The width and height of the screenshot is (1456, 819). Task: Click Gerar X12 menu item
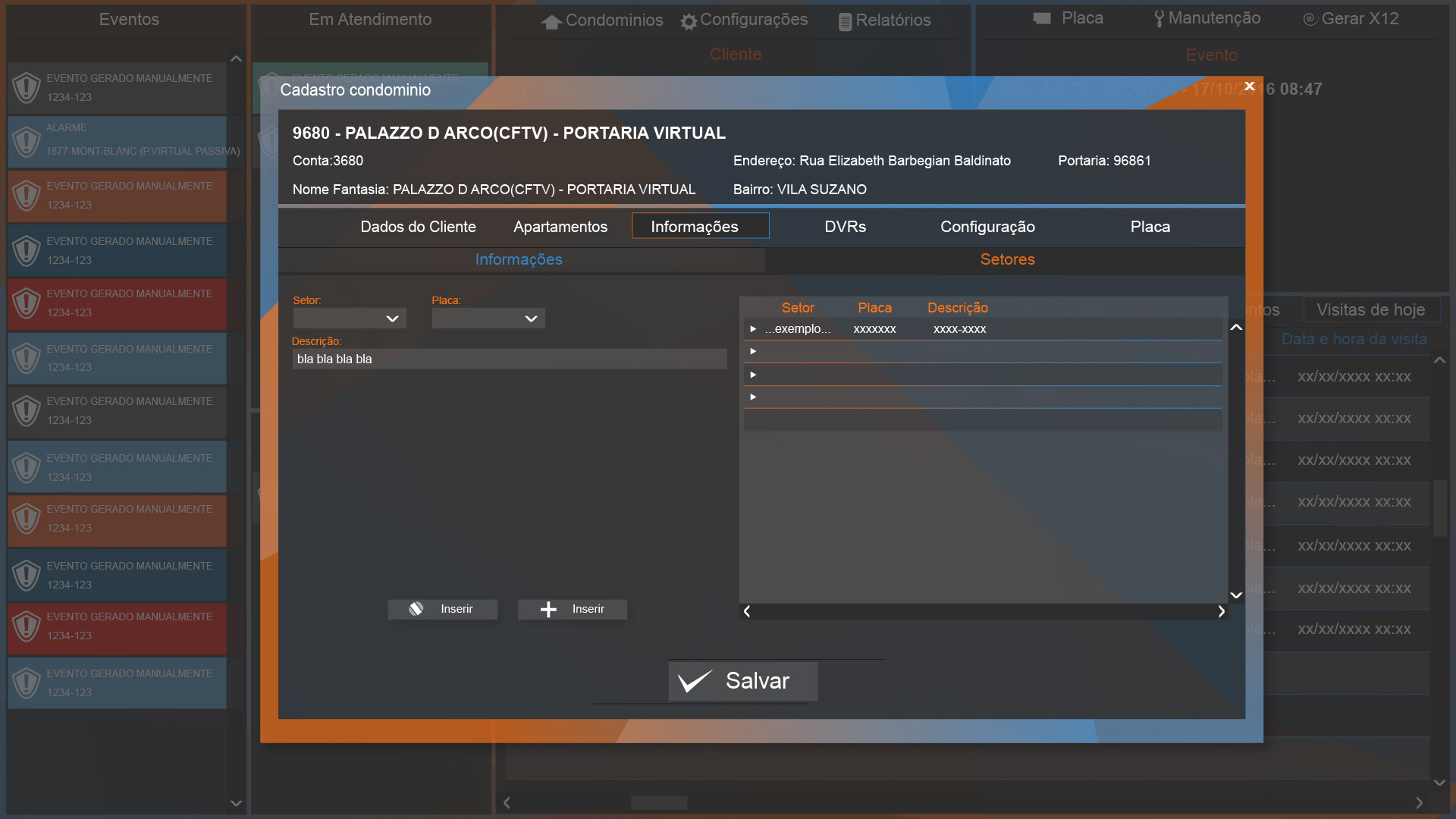1351,19
